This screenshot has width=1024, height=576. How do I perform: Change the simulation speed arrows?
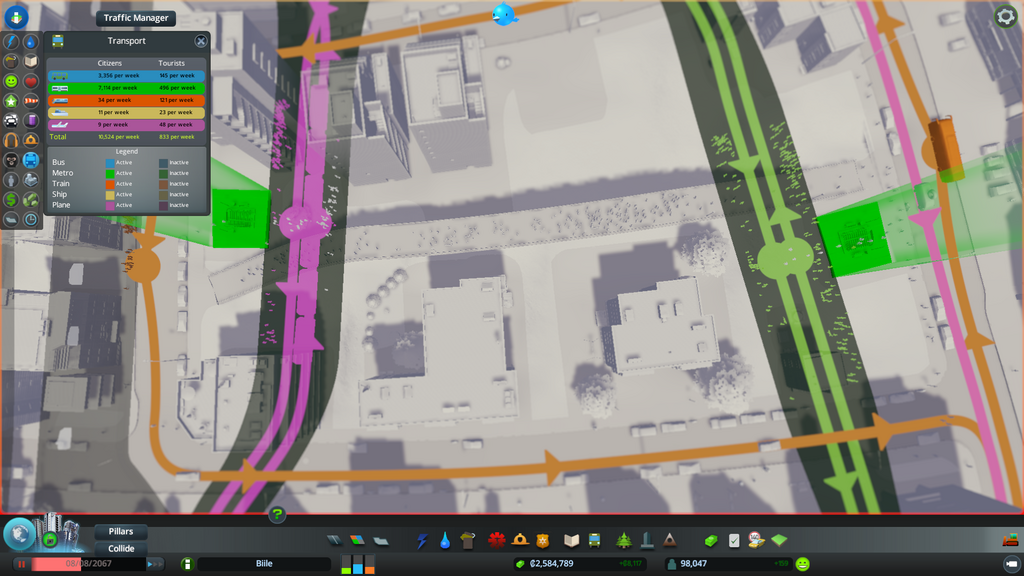click(155, 564)
